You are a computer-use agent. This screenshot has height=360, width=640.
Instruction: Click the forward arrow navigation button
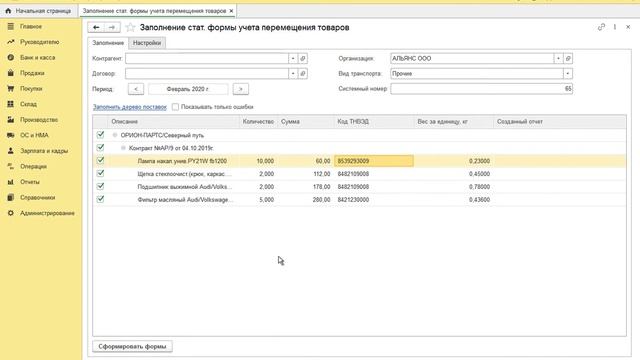(x=112, y=27)
